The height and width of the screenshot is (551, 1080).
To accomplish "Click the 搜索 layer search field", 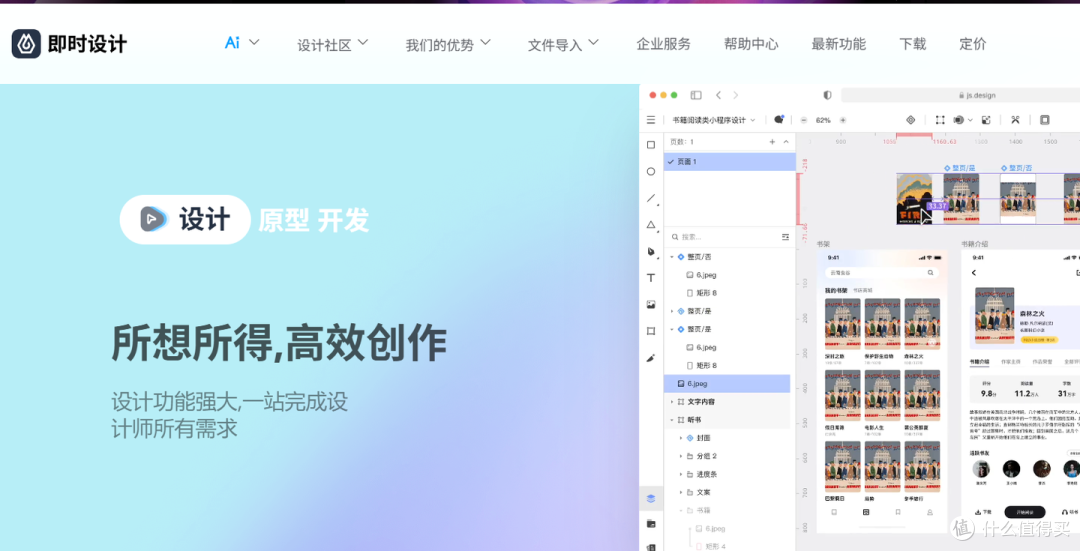I will (723, 237).
